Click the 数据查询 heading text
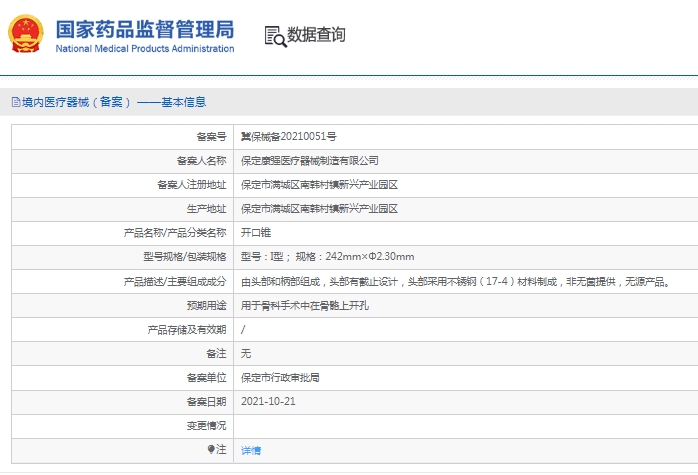The image size is (698, 475). pyautogui.click(x=316, y=35)
